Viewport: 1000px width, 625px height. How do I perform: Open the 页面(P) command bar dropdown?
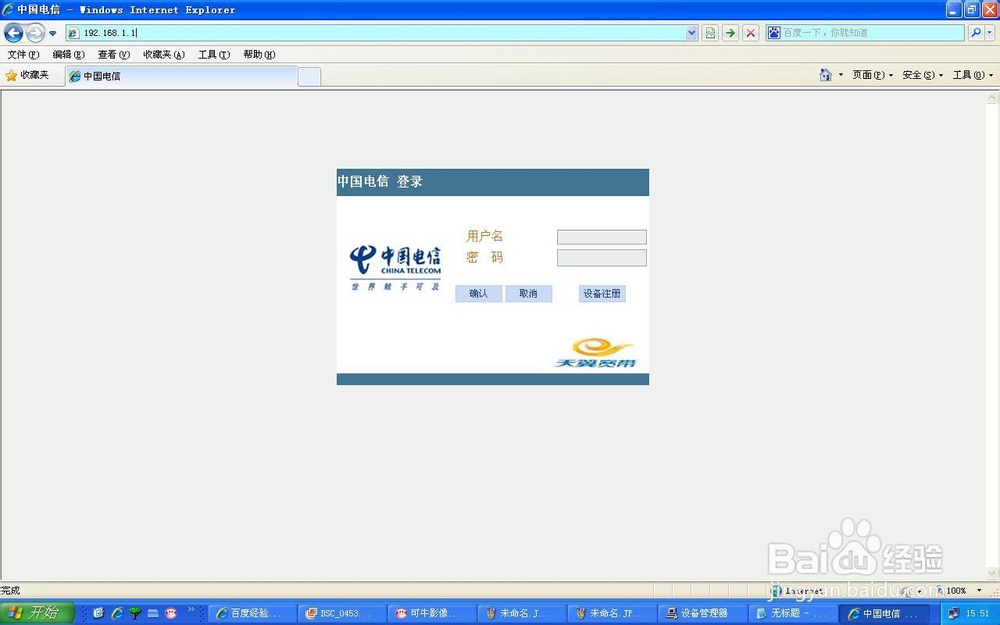[872, 75]
